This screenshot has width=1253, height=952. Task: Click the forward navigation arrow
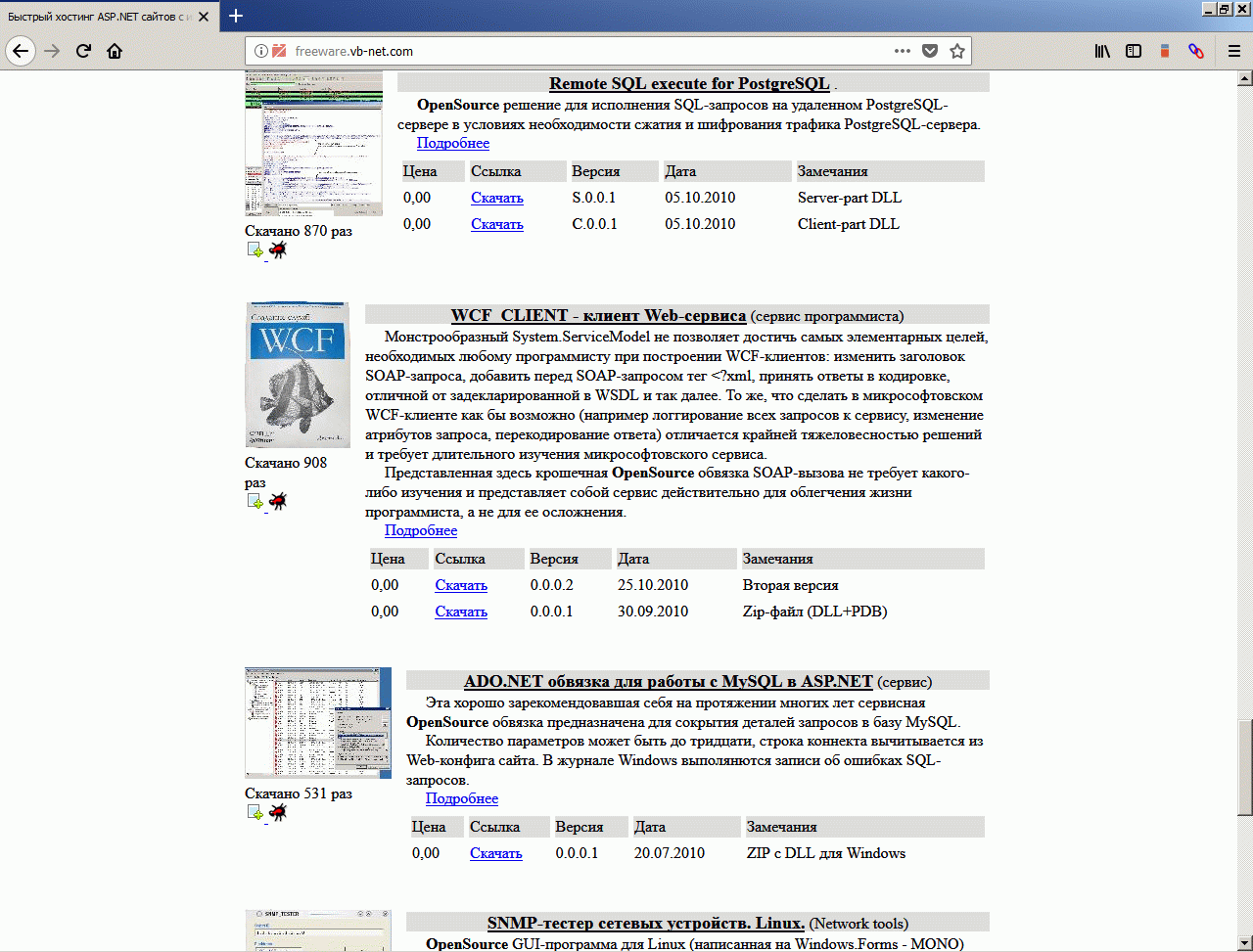(x=52, y=51)
